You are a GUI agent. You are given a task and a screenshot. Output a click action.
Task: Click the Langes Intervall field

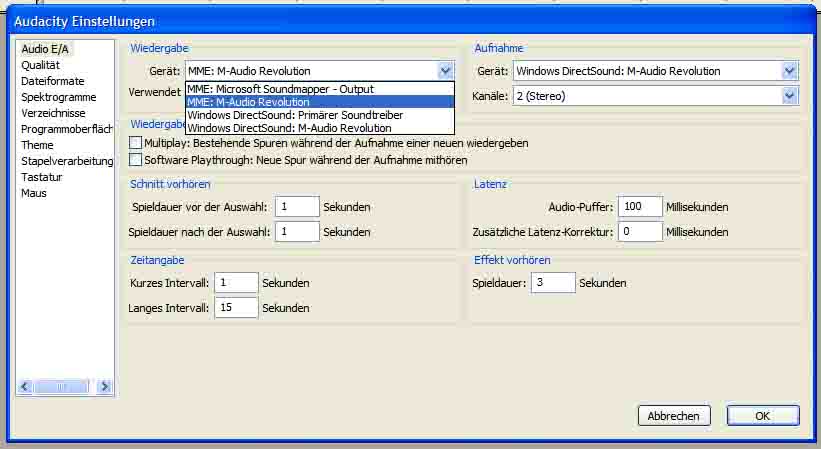pyautogui.click(x=235, y=308)
